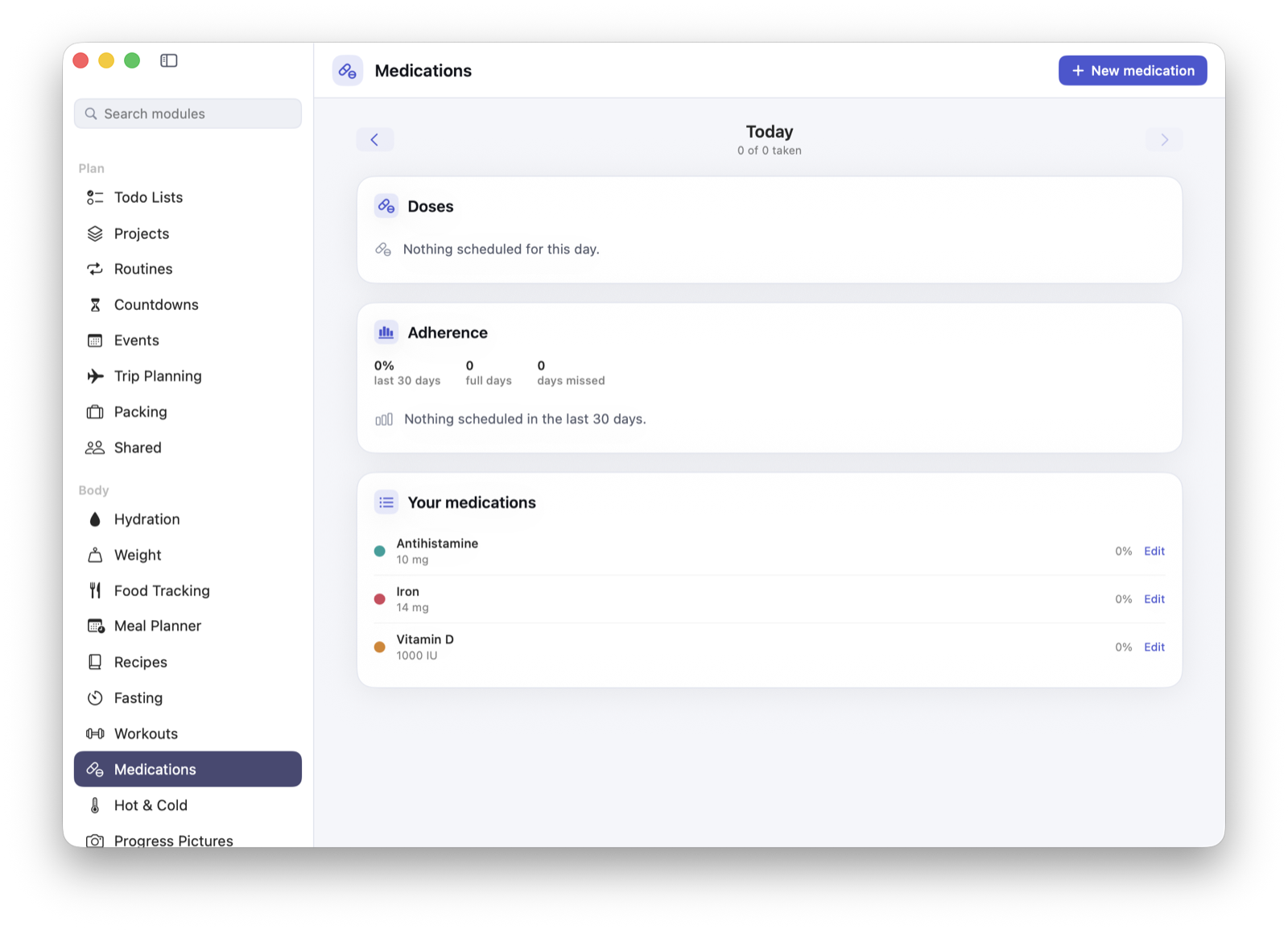
Task: Focus the Search modules field
Action: (188, 114)
